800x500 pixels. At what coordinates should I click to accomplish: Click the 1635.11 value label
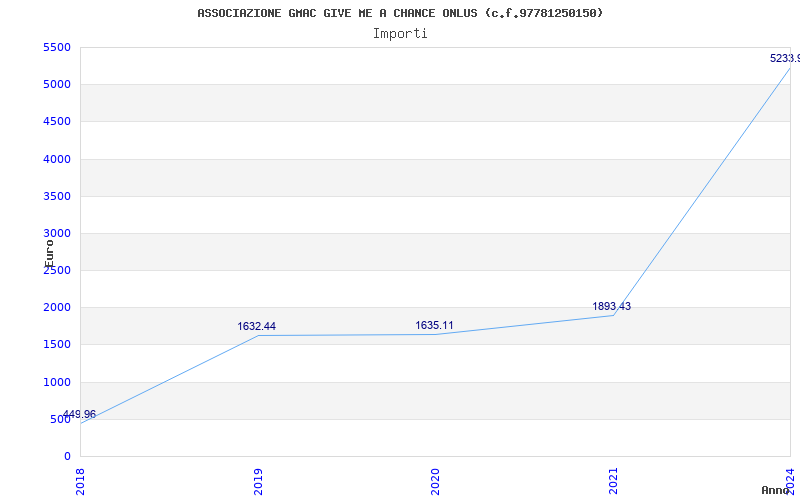tap(434, 326)
